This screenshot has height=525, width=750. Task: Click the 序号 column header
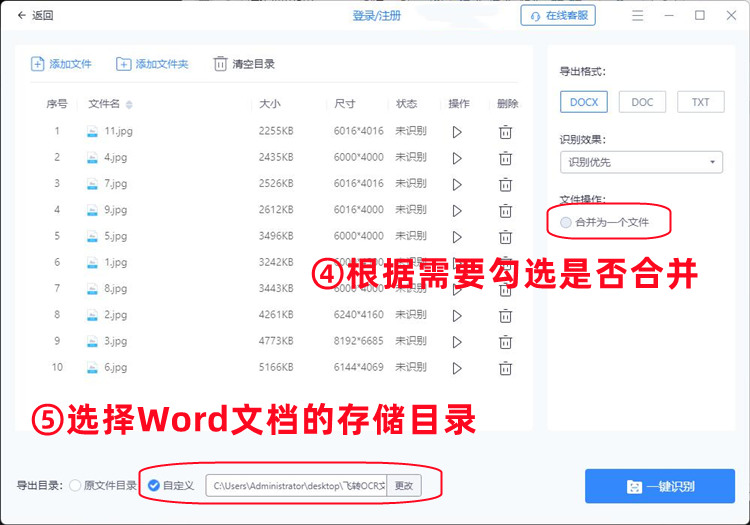[57, 104]
